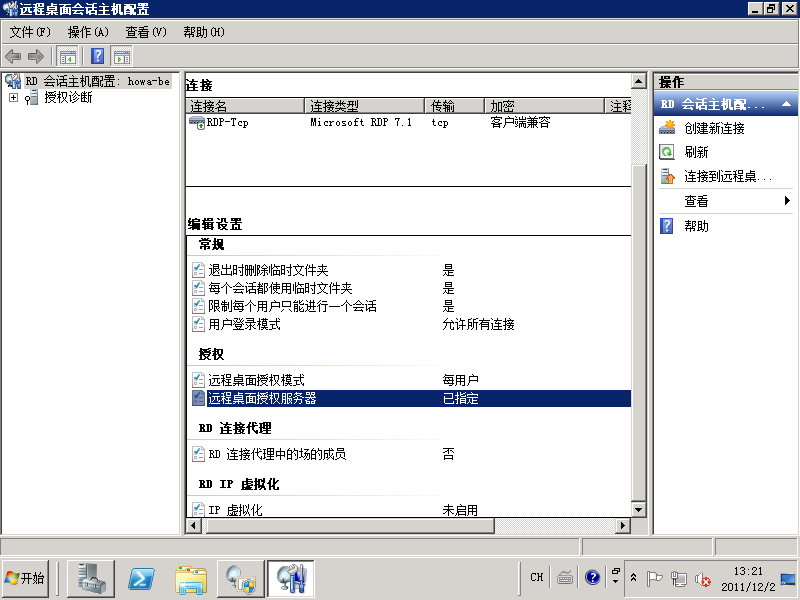The height and width of the screenshot is (600, 800).
Task: Open Windows Explorer from the taskbar
Action: tap(191, 578)
